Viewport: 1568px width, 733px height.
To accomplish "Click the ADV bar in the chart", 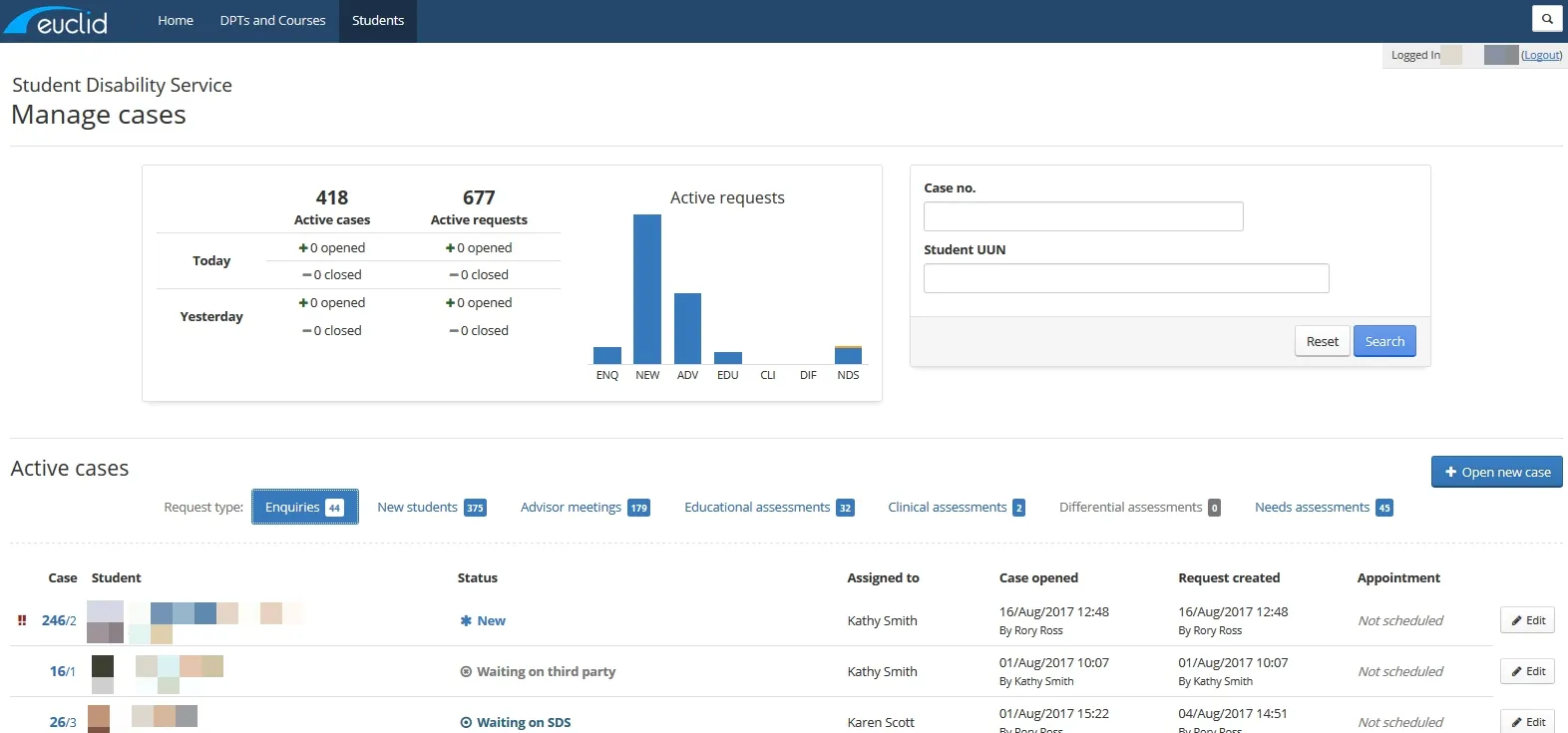I will coord(687,328).
